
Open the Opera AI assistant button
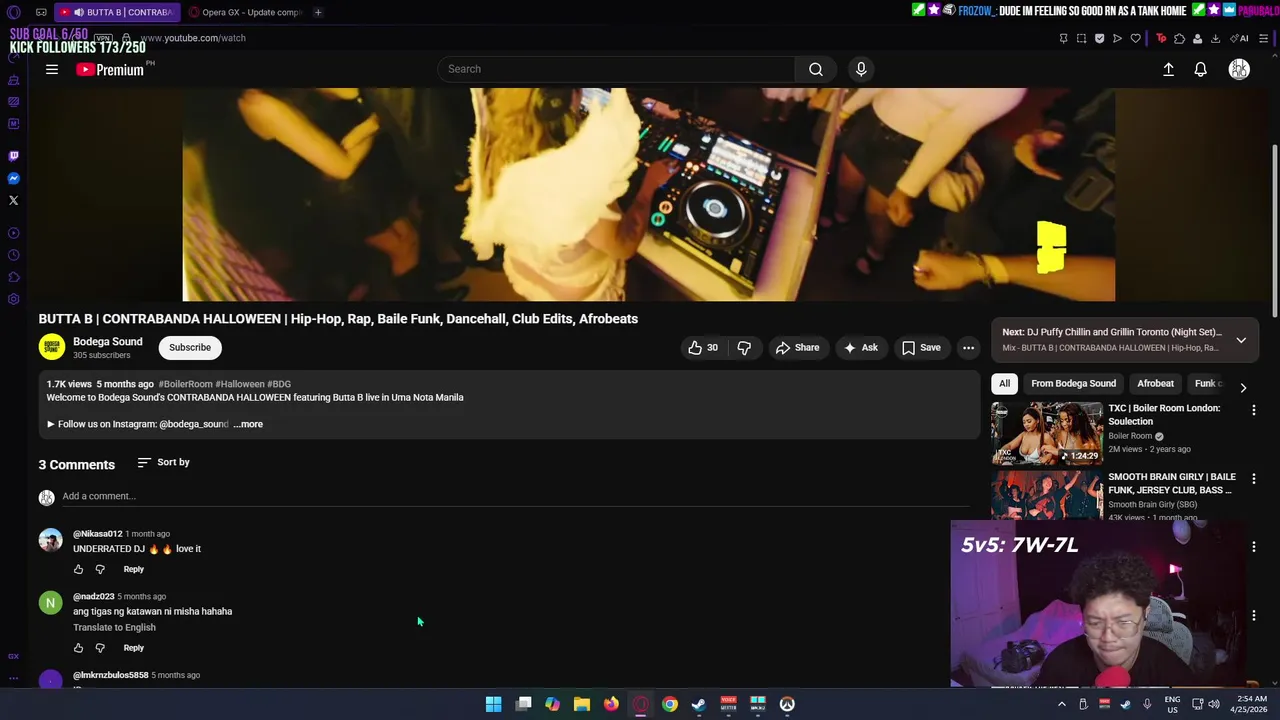pyautogui.click(x=1240, y=38)
